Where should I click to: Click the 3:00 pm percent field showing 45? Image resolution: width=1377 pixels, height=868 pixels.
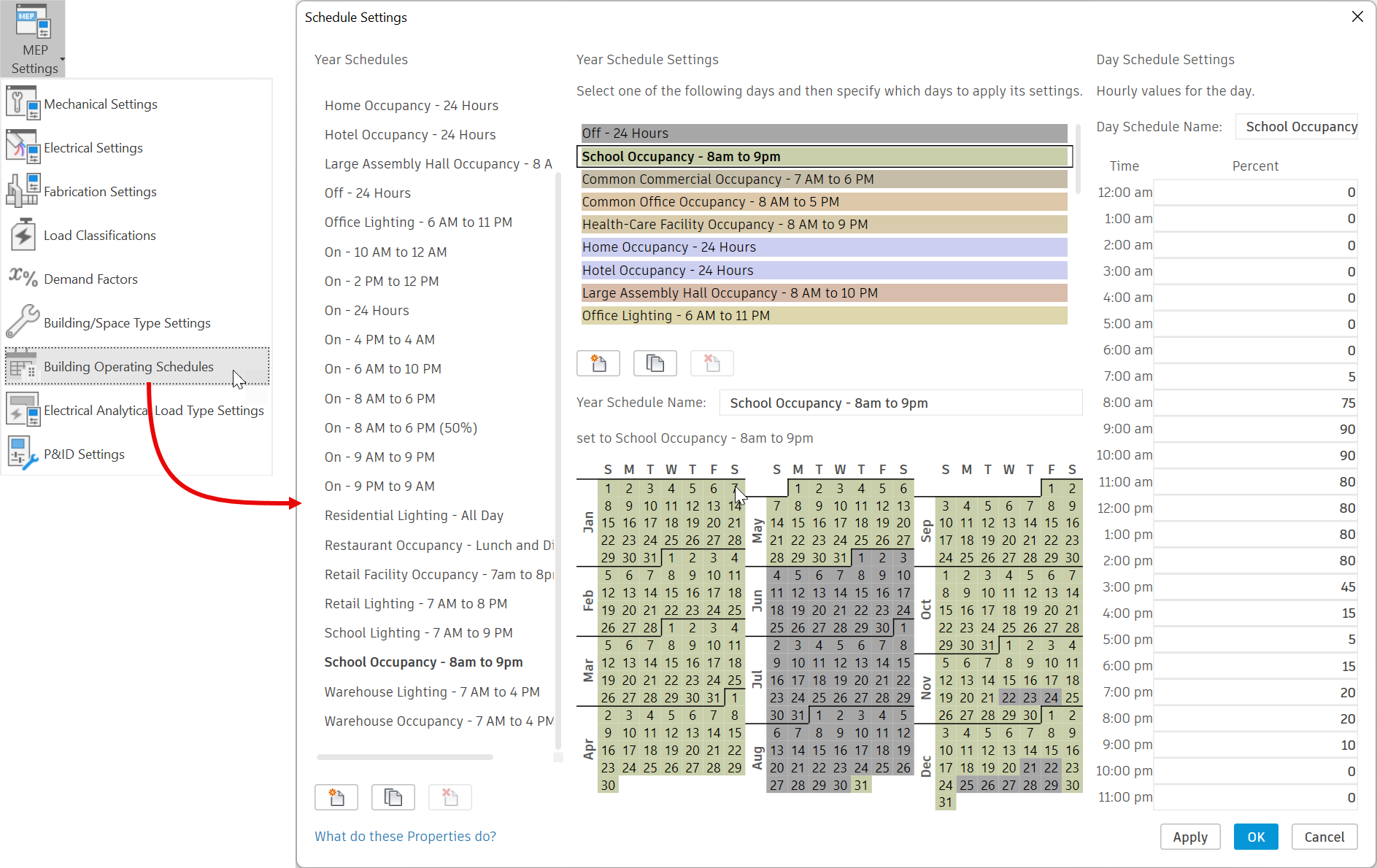(x=1255, y=586)
